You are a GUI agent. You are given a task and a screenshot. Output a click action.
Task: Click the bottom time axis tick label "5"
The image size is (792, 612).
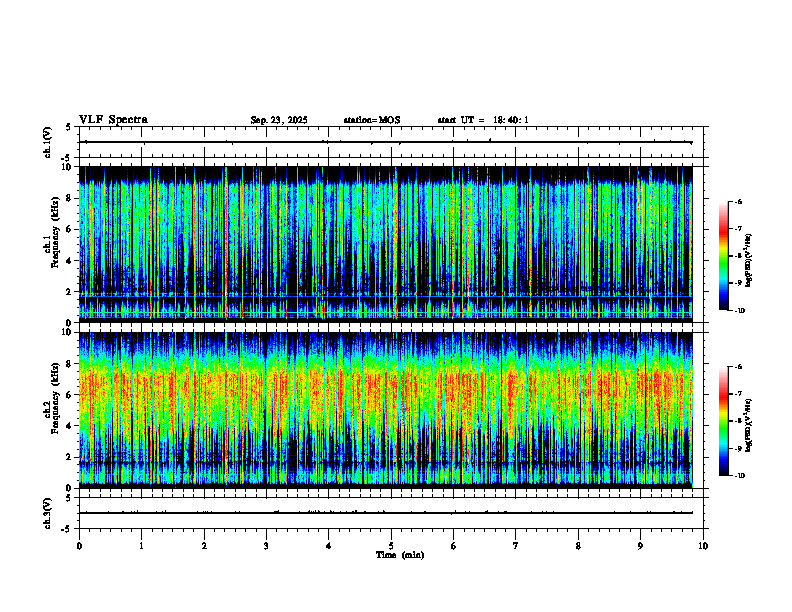[391, 546]
